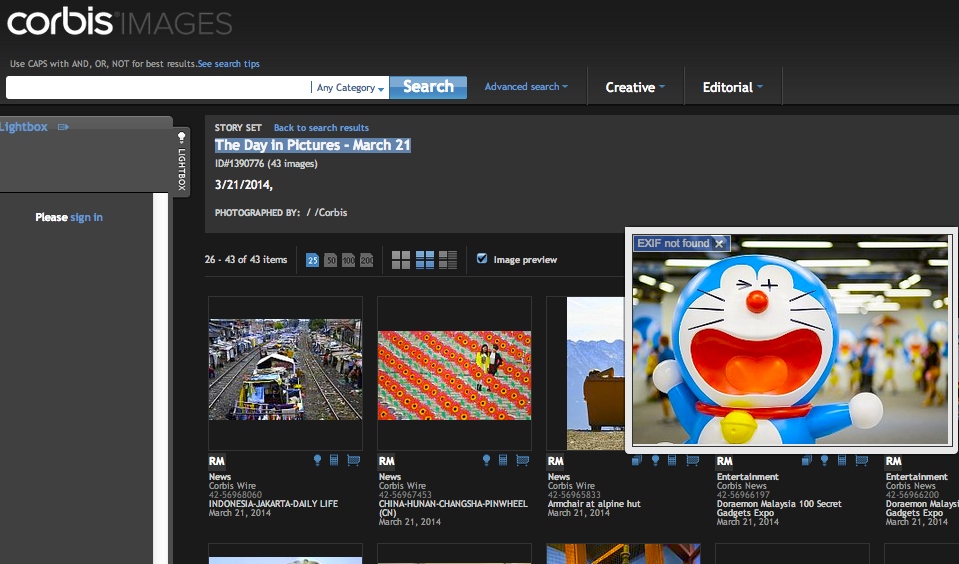Click the Armchair at alpine hut caption
This screenshot has height=564, width=959.
tap(594, 504)
